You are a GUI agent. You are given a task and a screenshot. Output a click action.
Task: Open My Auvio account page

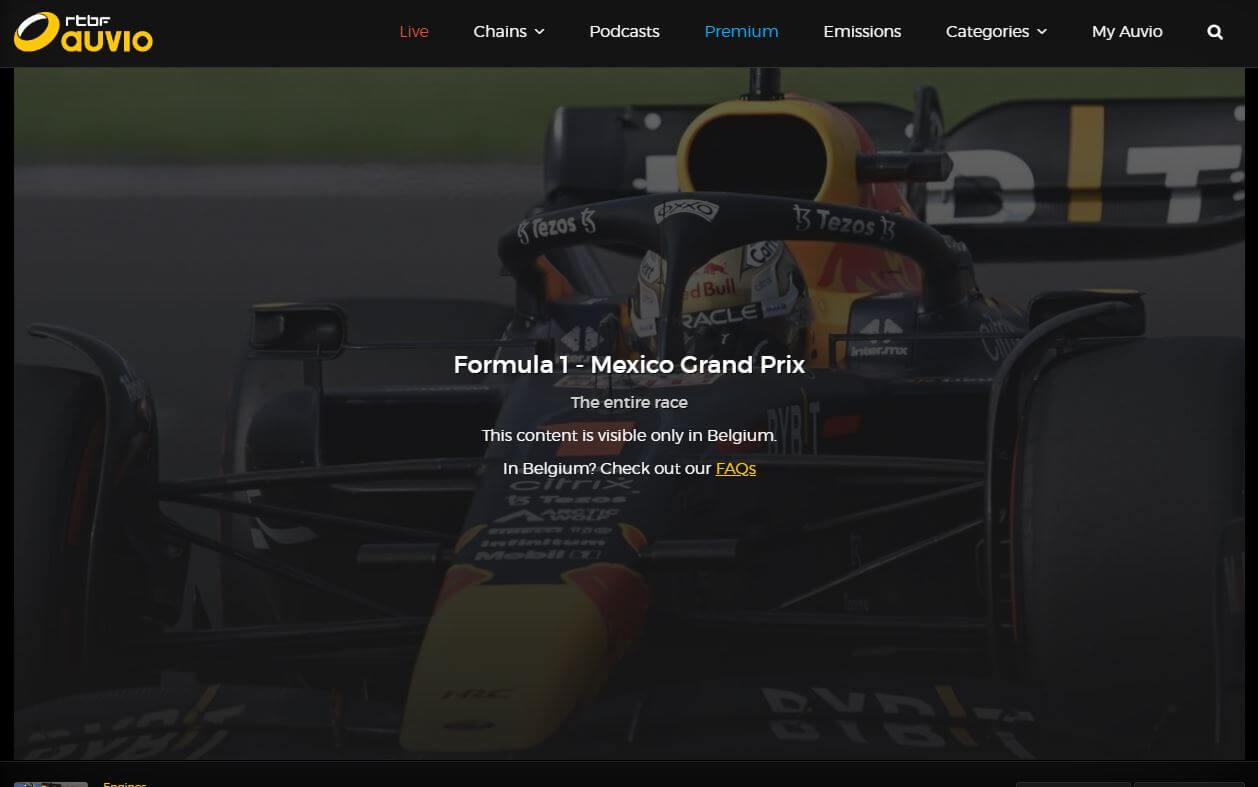(1127, 32)
